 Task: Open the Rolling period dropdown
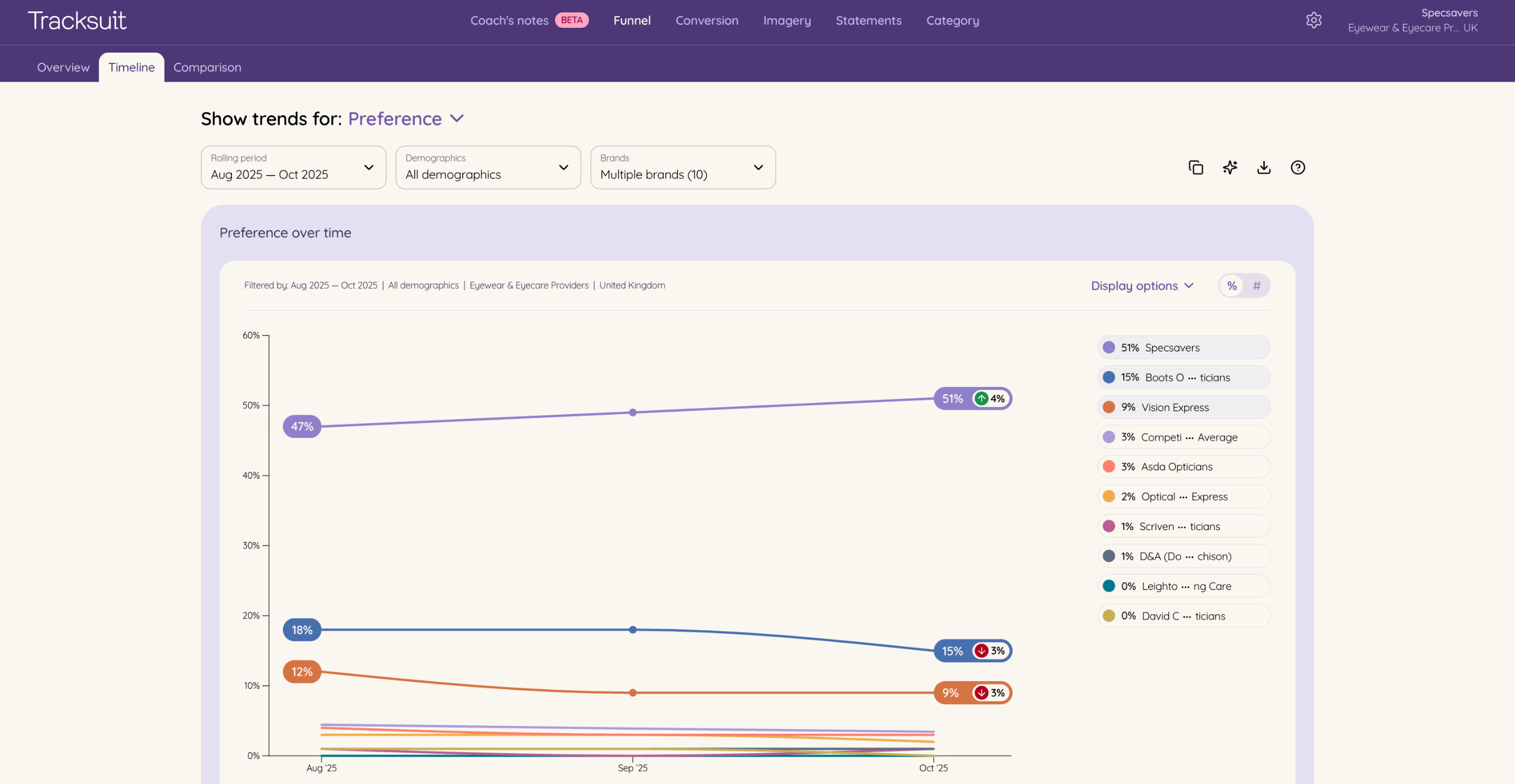tap(293, 167)
